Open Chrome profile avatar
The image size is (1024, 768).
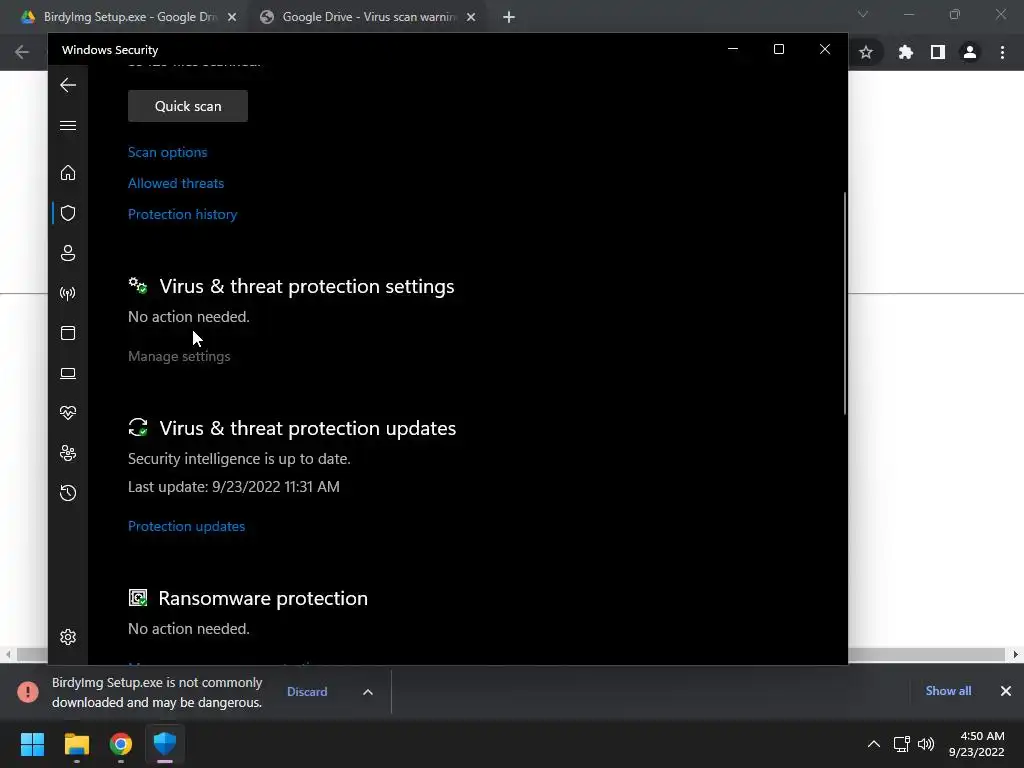pos(970,52)
